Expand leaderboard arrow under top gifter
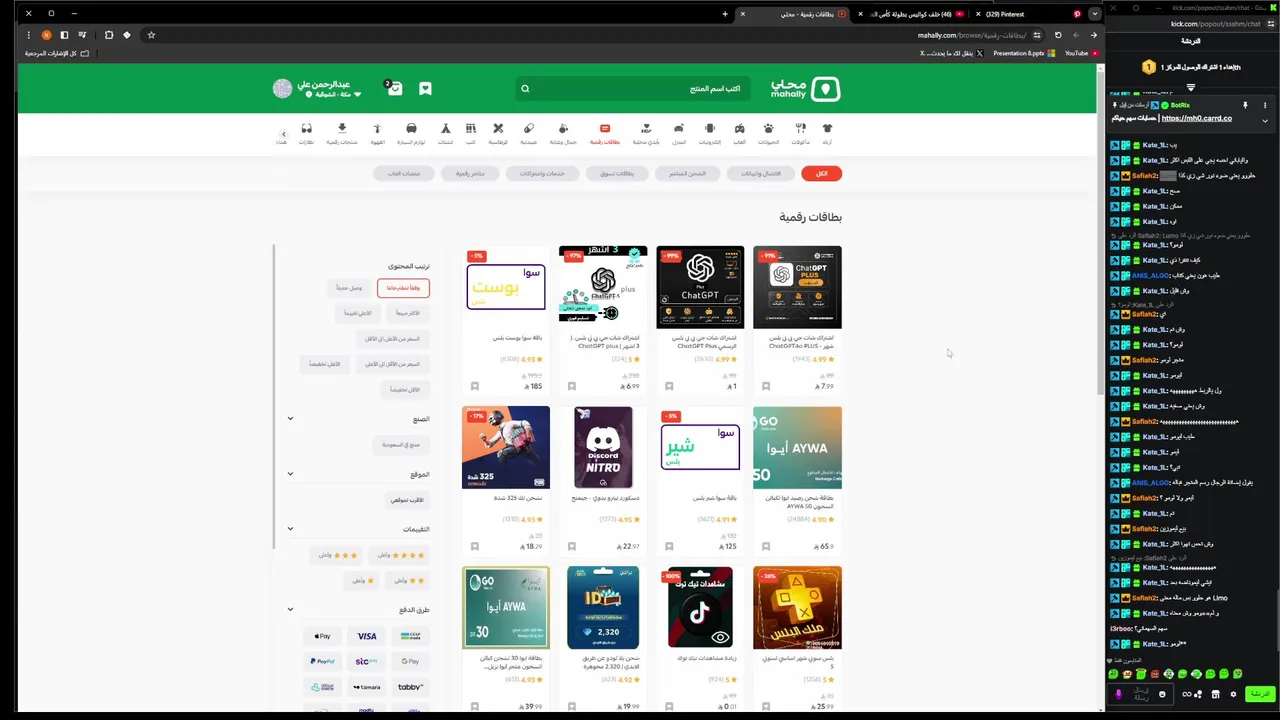The width and height of the screenshot is (1280, 720). [1192, 88]
